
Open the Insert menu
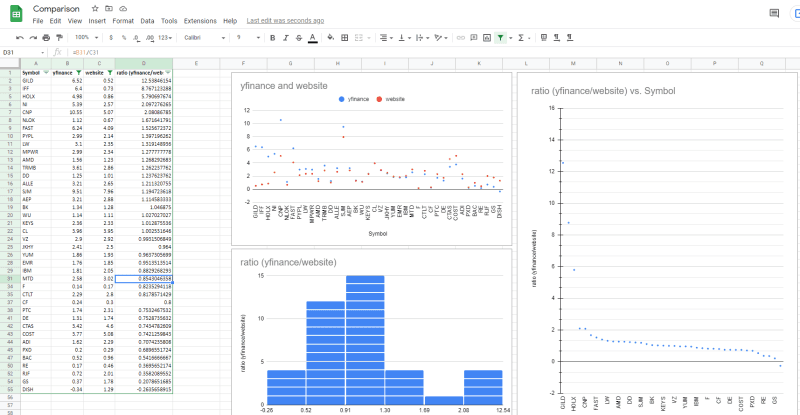coord(96,20)
